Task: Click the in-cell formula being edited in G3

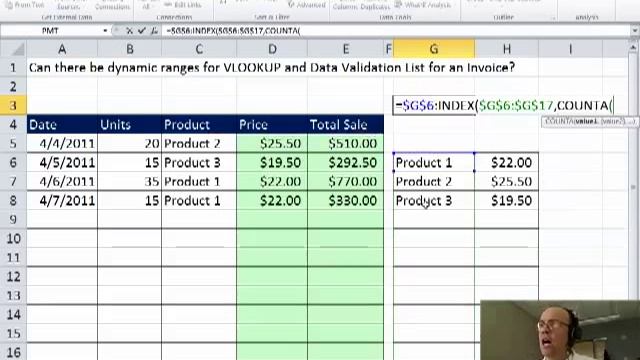Action: (504, 106)
